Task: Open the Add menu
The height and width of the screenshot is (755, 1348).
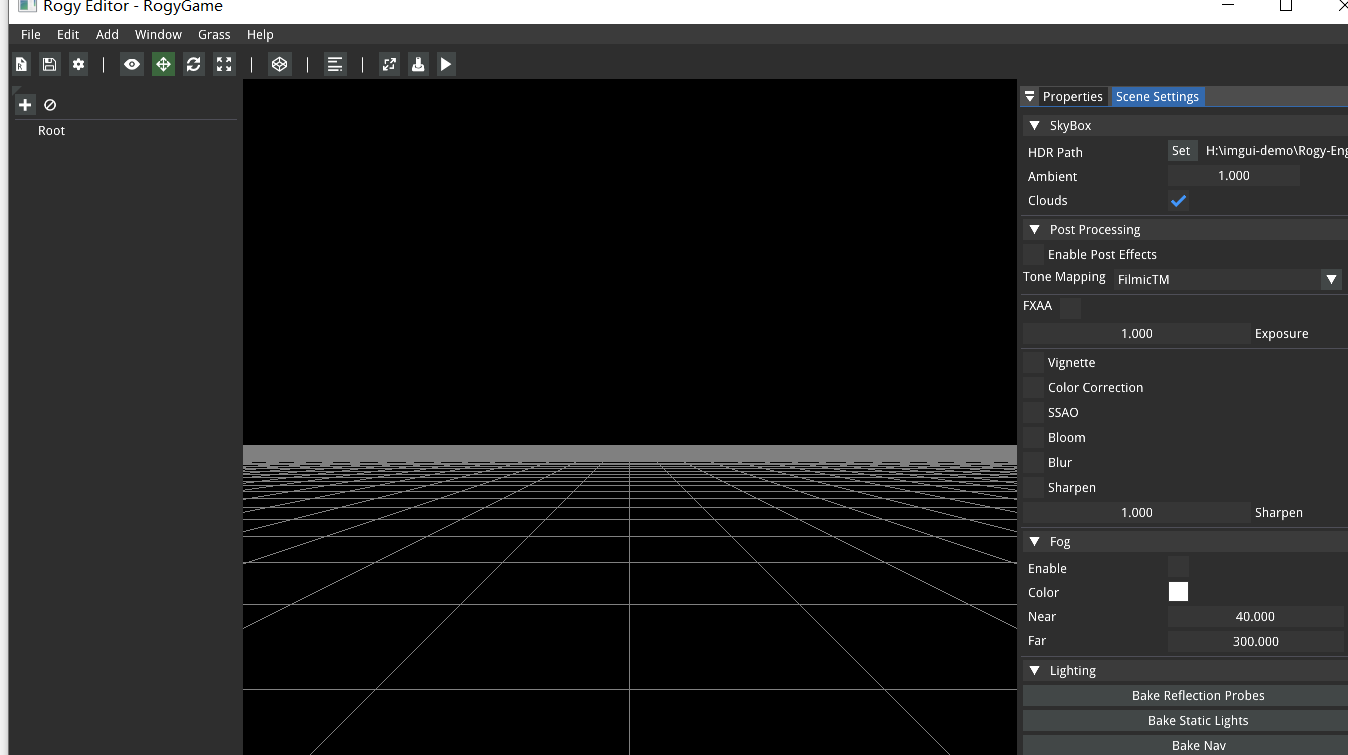Action: [107, 34]
